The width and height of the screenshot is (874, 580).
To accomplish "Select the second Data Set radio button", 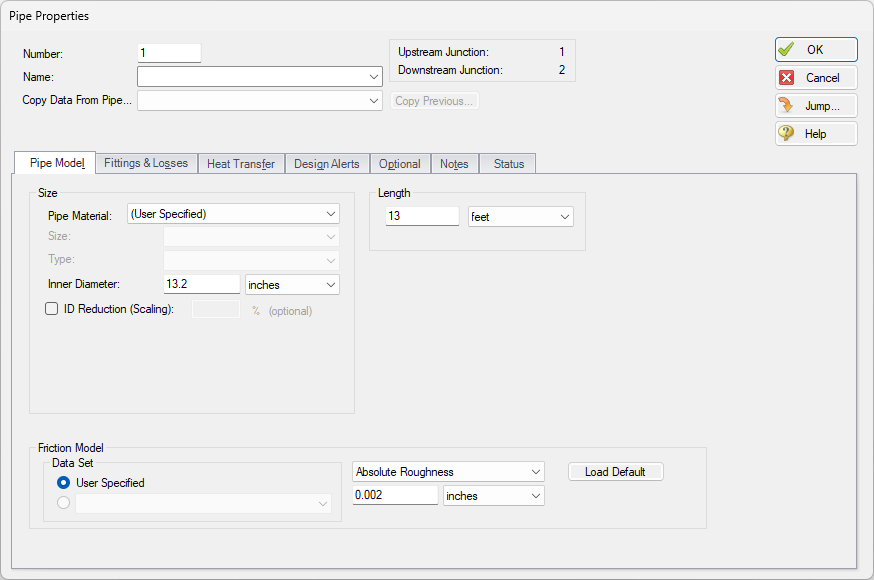I will pyautogui.click(x=64, y=504).
